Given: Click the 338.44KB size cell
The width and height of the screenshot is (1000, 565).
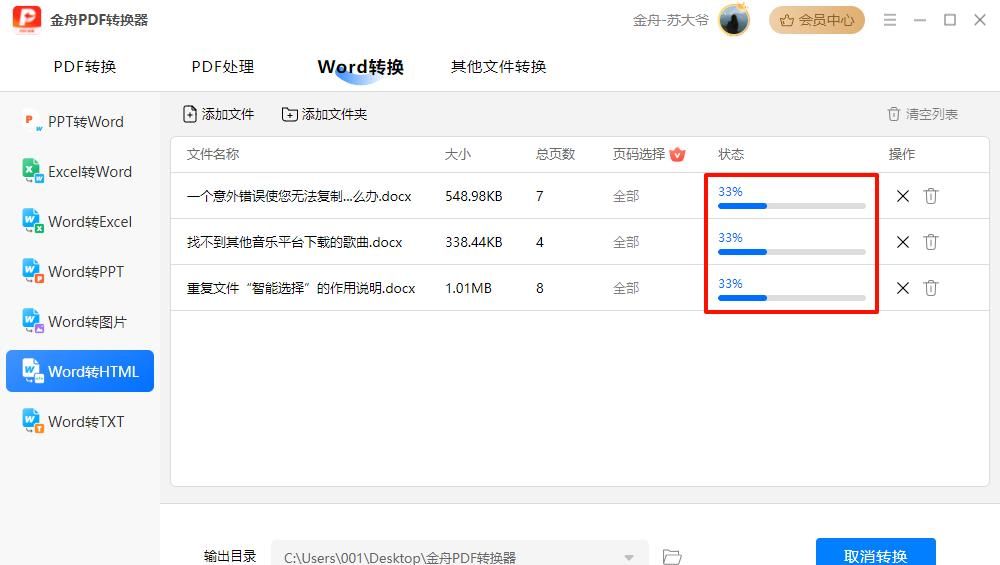Looking at the screenshot, I should point(474,242).
